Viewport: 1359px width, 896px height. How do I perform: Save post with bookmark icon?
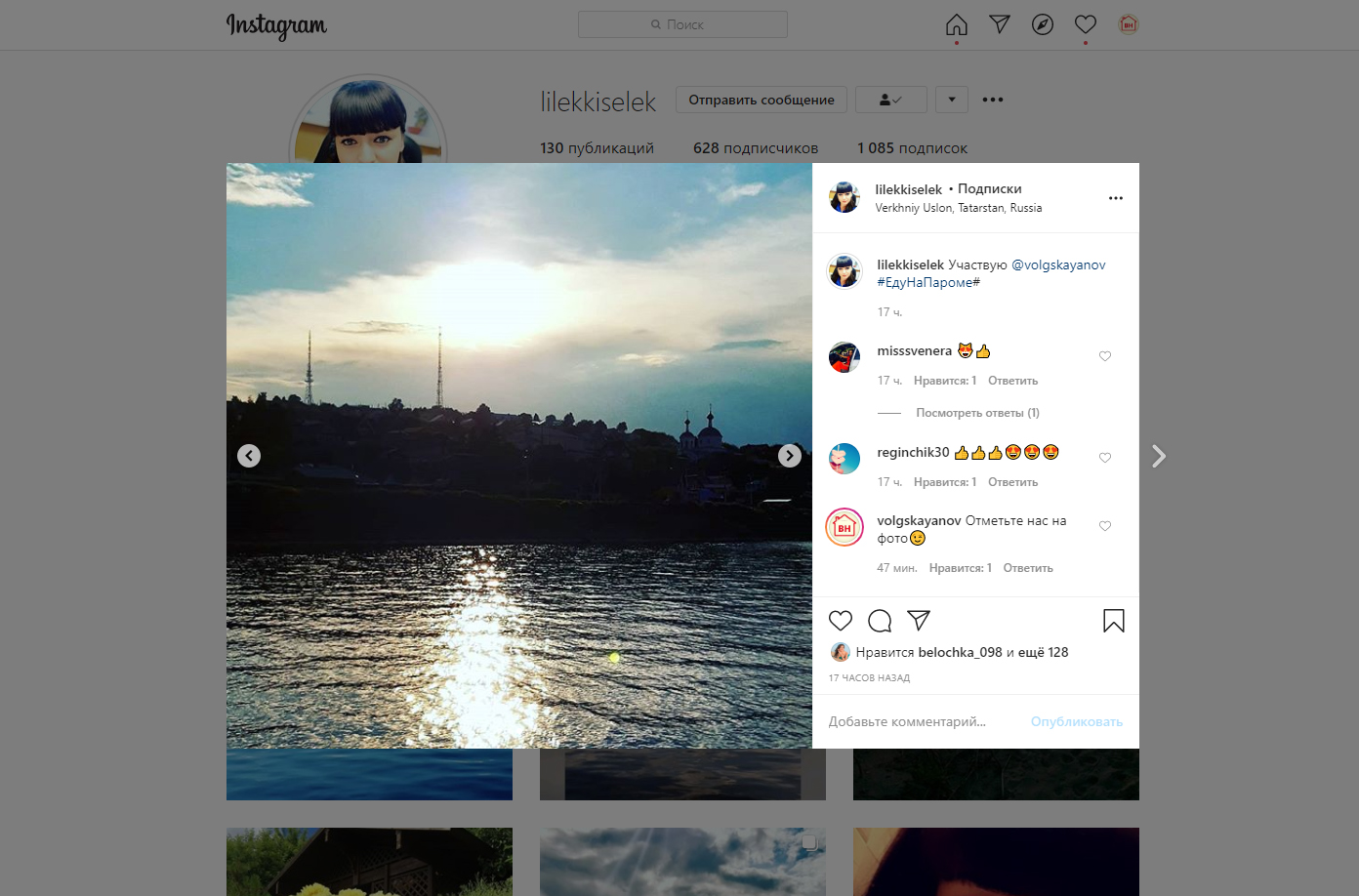1114,621
